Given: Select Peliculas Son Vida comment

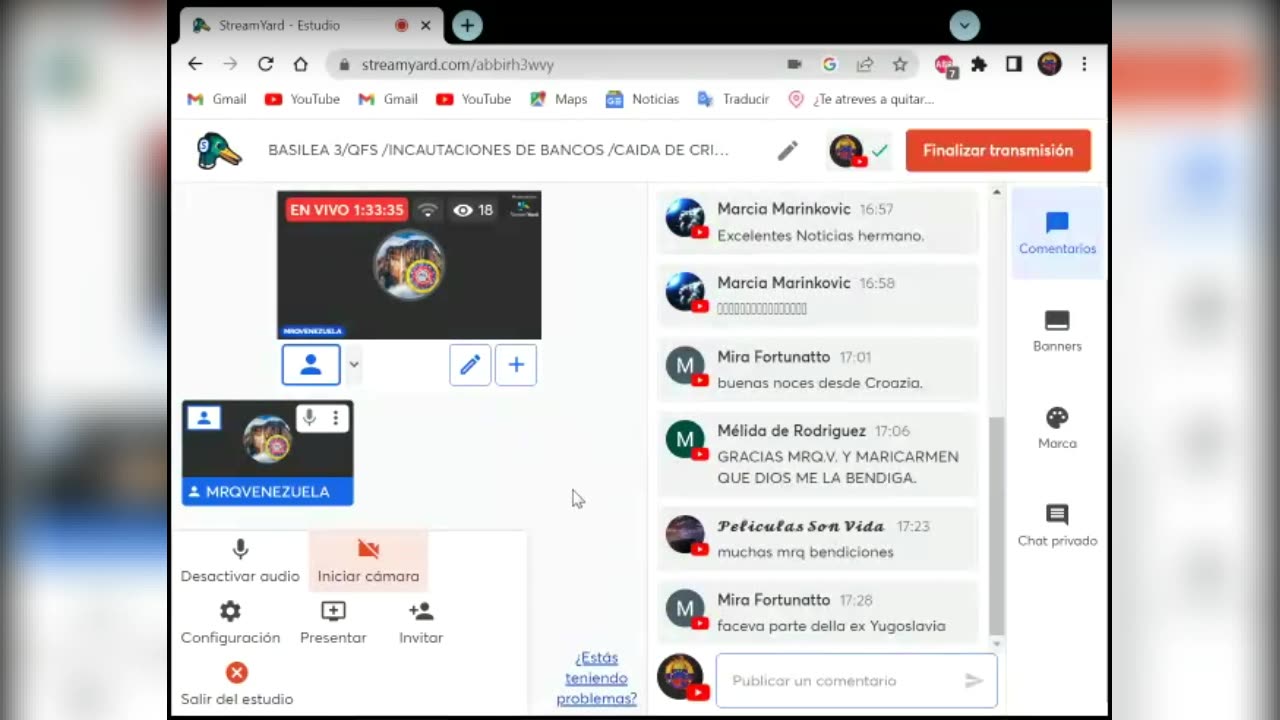Looking at the screenshot, I should [x=818, y=538].
